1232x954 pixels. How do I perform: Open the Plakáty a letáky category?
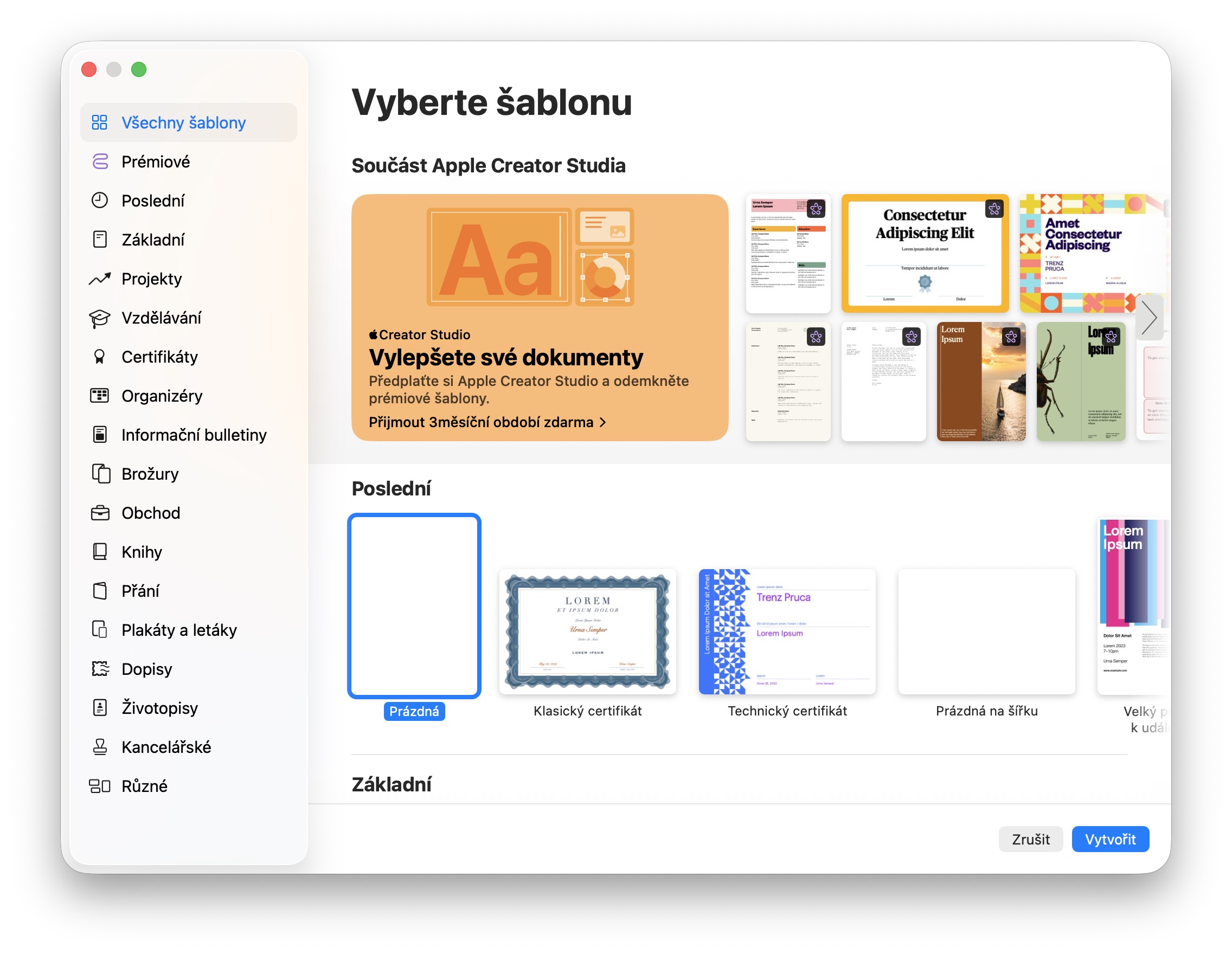(x=179, y=630)
